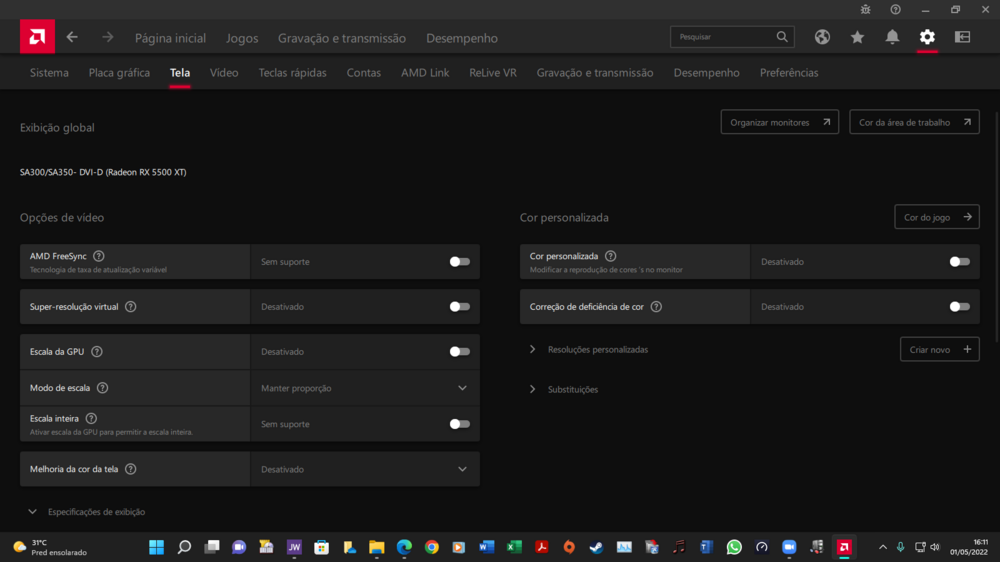
Task: Toggle AMD FreeSync switch
Action: tap(459, 262)
